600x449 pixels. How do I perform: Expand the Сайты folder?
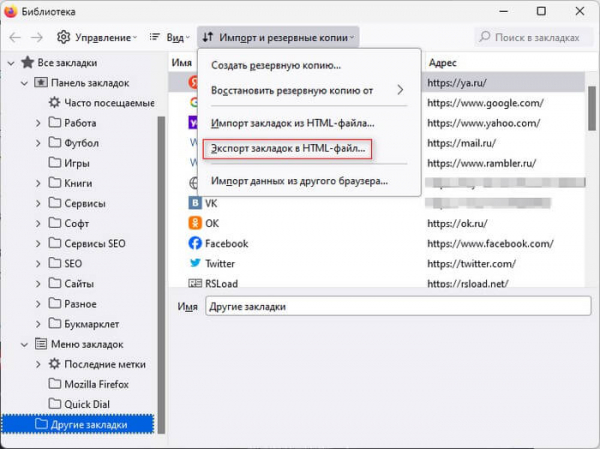(38, 284)
